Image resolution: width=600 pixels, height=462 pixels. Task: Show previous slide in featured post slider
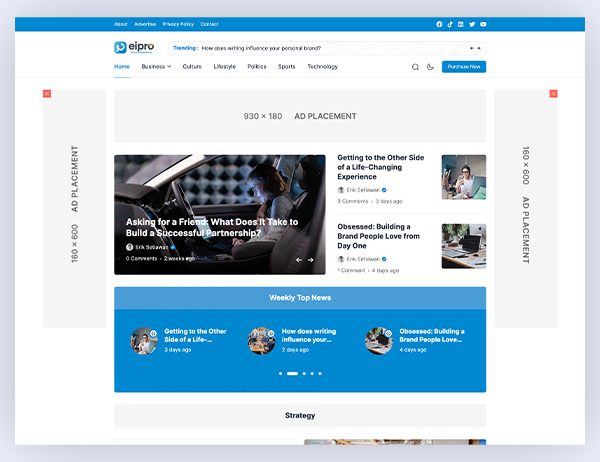pos(298,260)
